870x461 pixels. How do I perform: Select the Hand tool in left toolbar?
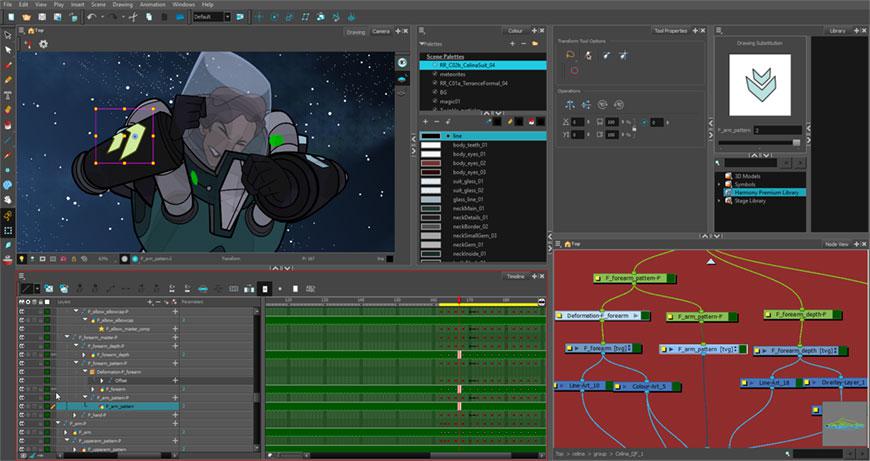[8, 200]
